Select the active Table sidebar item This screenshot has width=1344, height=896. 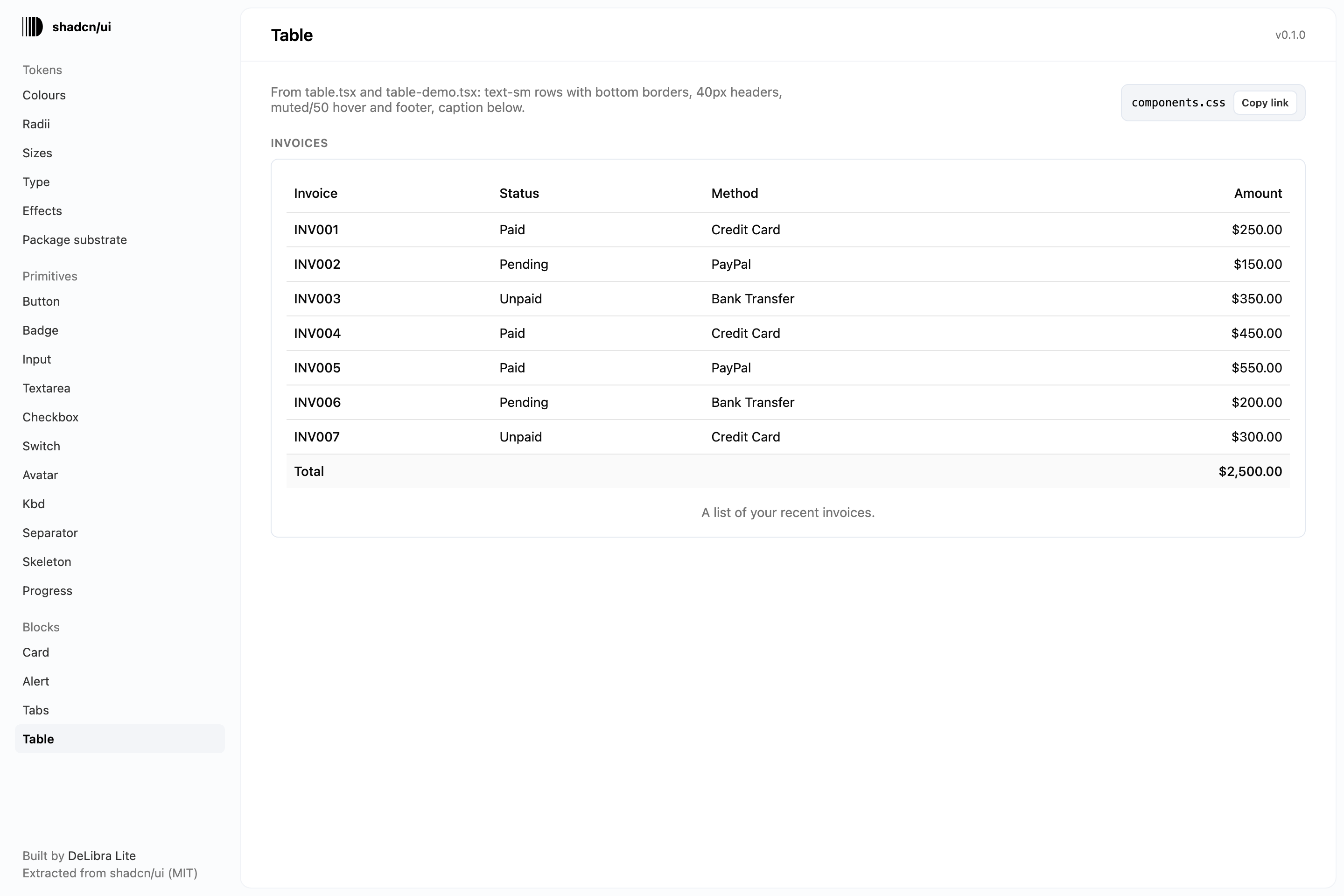120,739
